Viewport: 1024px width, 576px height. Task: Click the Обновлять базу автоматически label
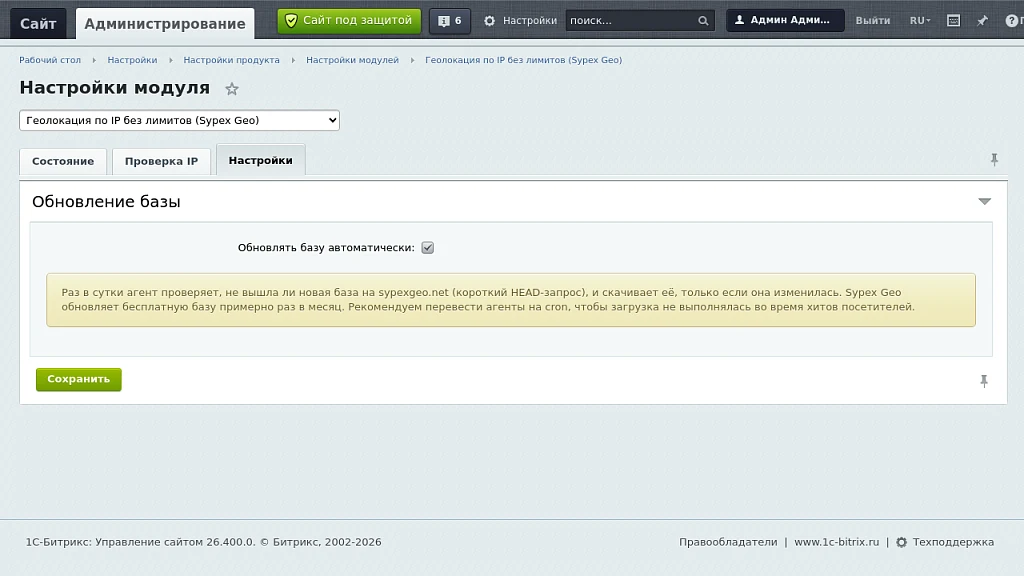coord(326,248)
